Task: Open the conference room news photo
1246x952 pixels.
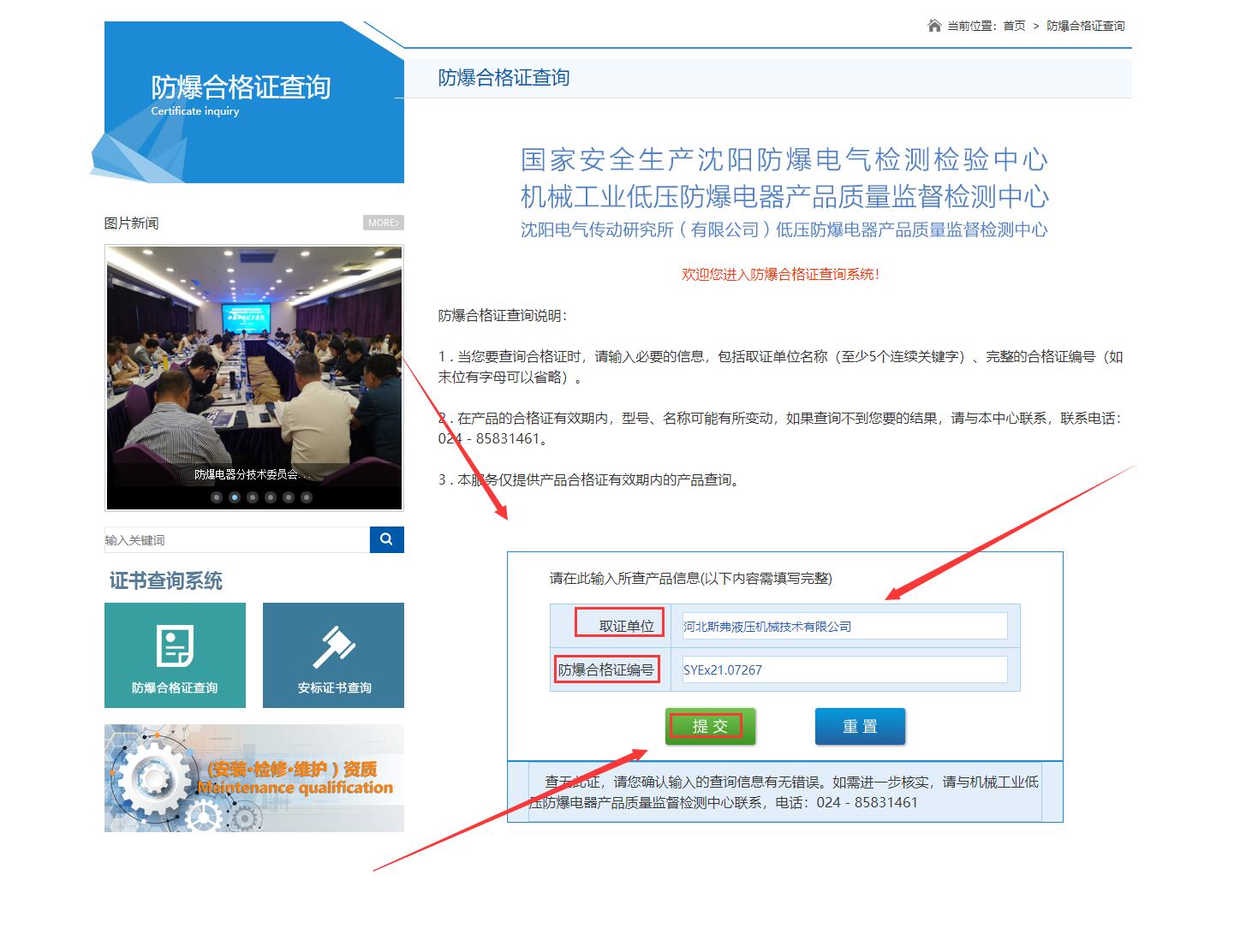Action: [253, 360]
